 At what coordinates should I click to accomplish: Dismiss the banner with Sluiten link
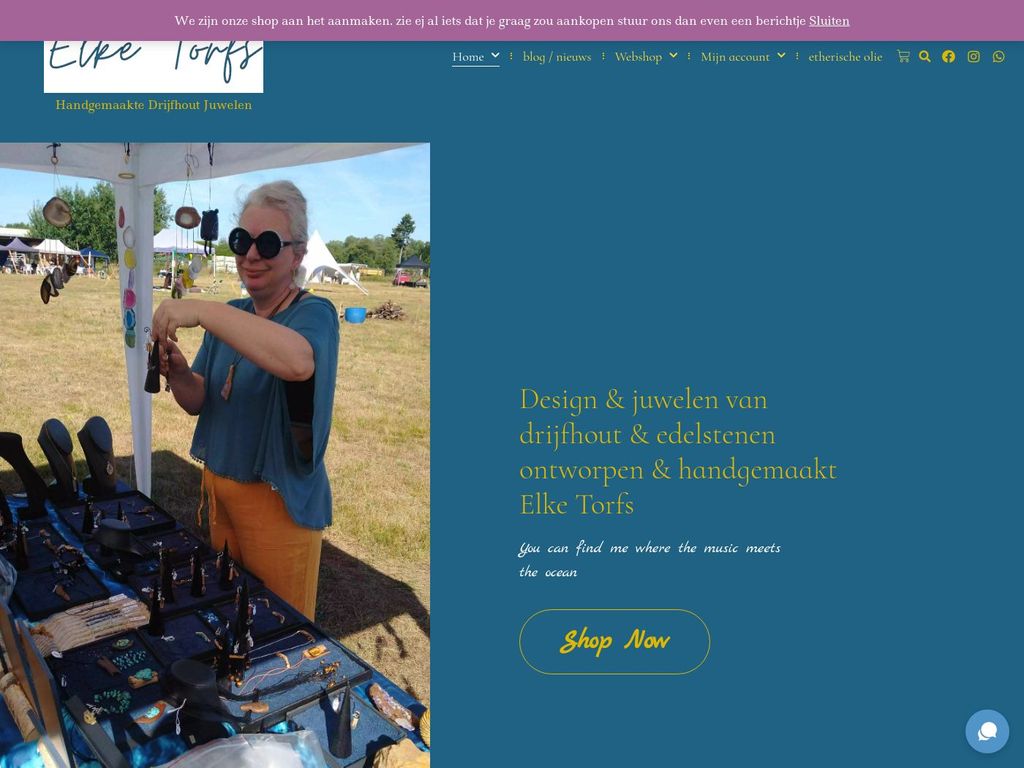pos(829,21)
